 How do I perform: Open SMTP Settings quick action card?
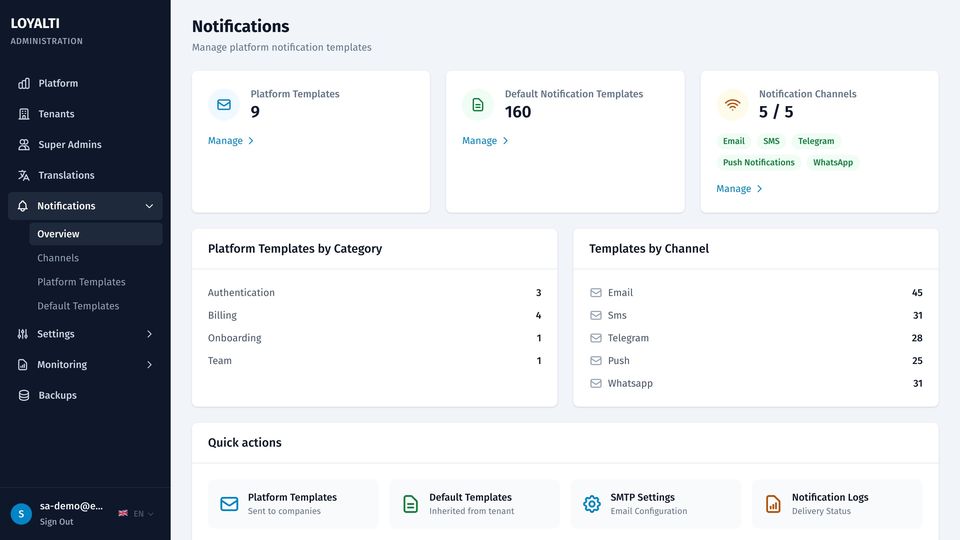(x=656, y=504)
